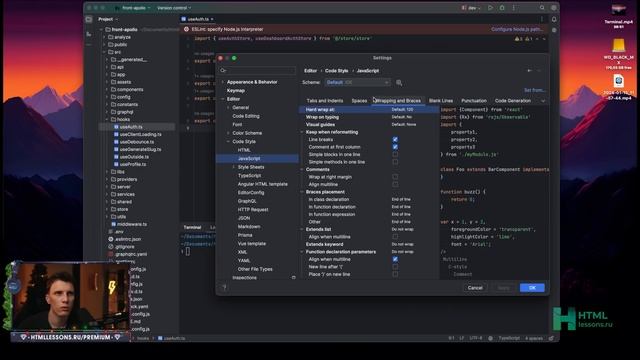This screenshot has width=640, height=360.
Task: Open the Project tool window icon
Action: [89, 19]
